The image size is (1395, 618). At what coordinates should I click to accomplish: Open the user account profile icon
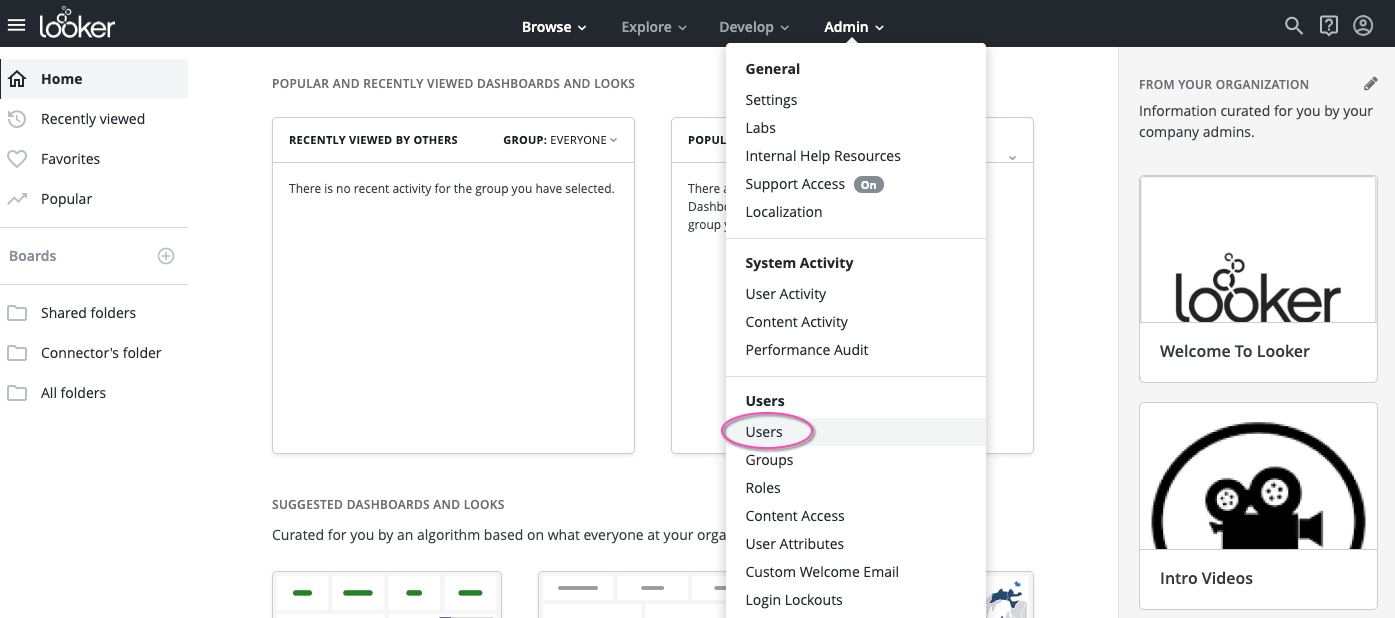(x=1363, y=26)
